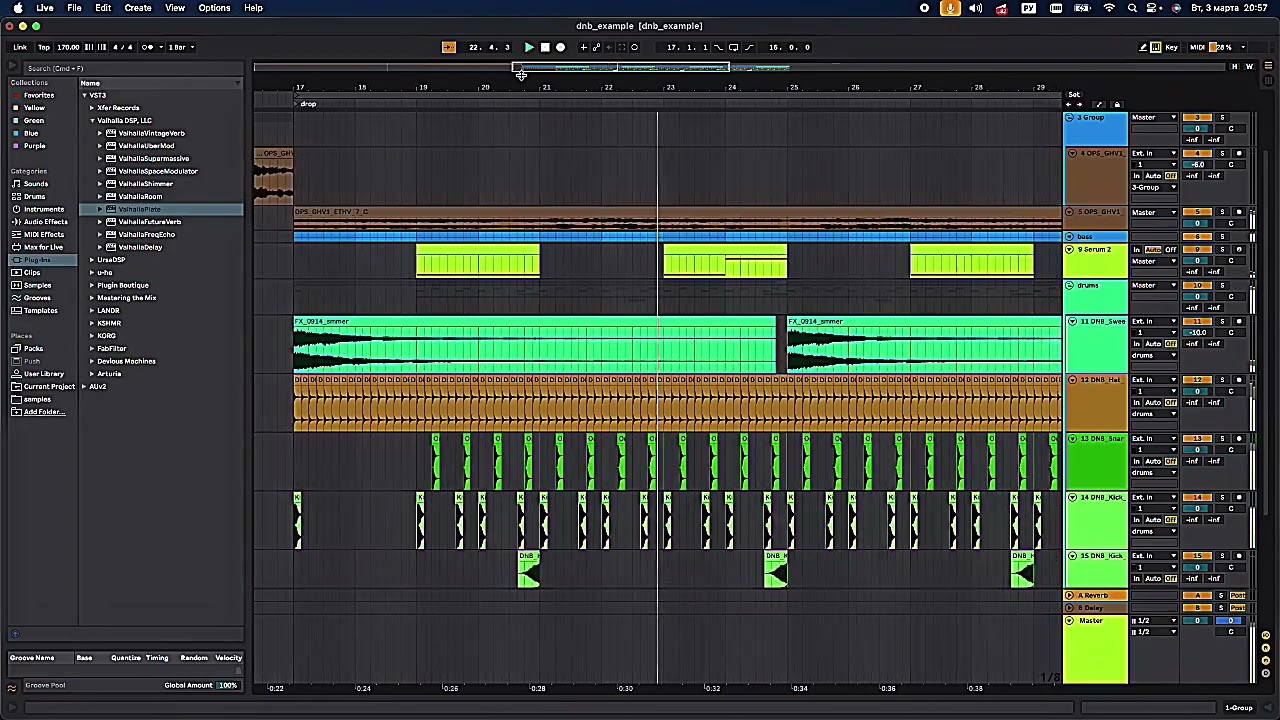The width and height of the screenshot is (1280, 720).
Task: Toggle the Link button
Action: click(20, 47)
